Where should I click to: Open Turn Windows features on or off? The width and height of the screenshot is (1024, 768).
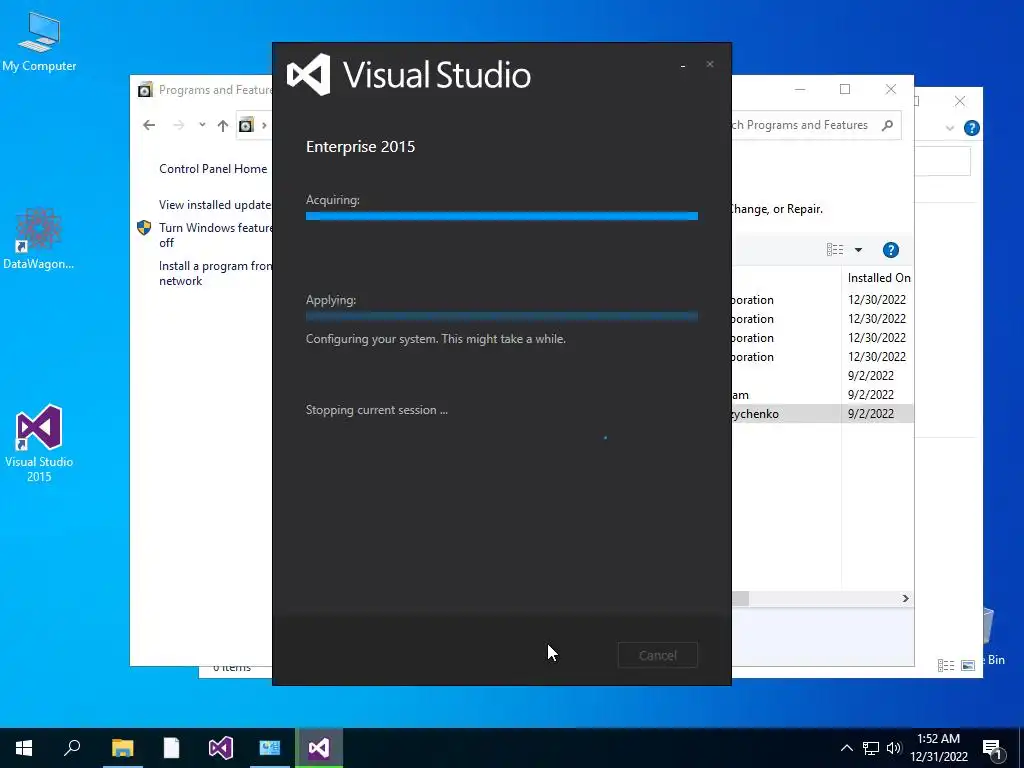[x=216, y=235]
